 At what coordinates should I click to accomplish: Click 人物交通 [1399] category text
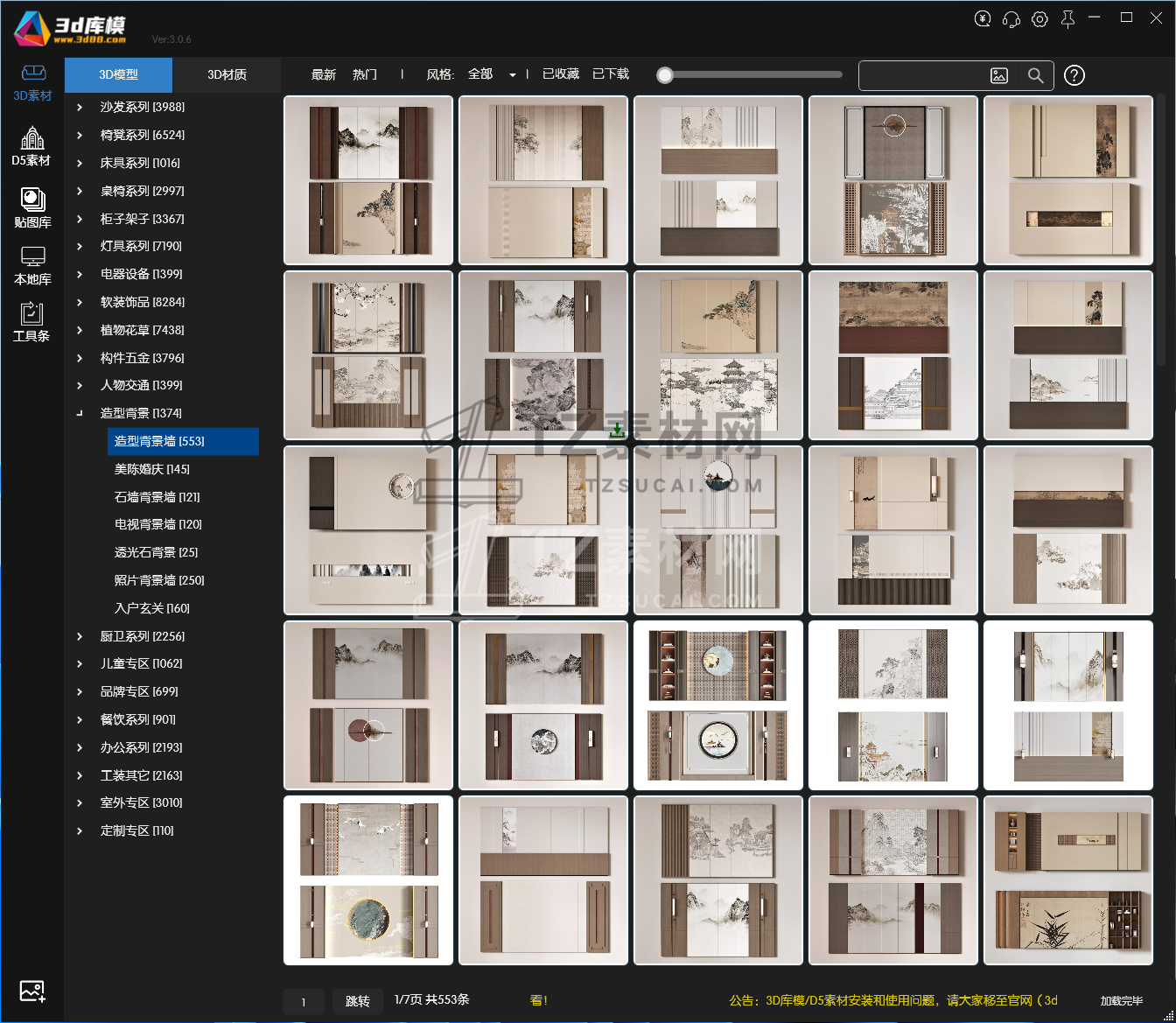click(142, 385)
